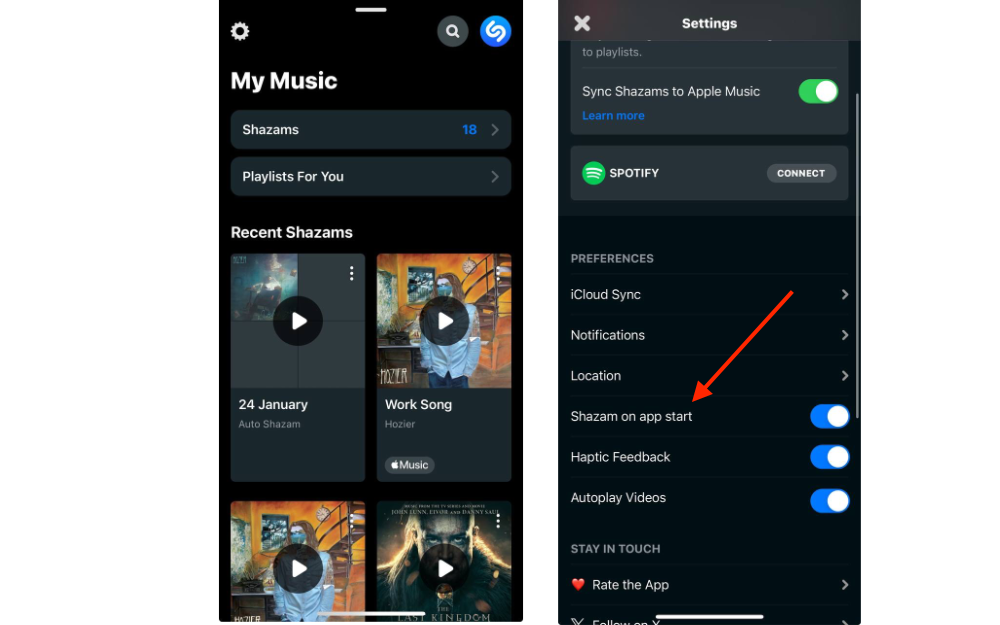Tap the blue Shazam logo button
The width and height of the screenshot is (1000, 625).
[x=496, y=31]
